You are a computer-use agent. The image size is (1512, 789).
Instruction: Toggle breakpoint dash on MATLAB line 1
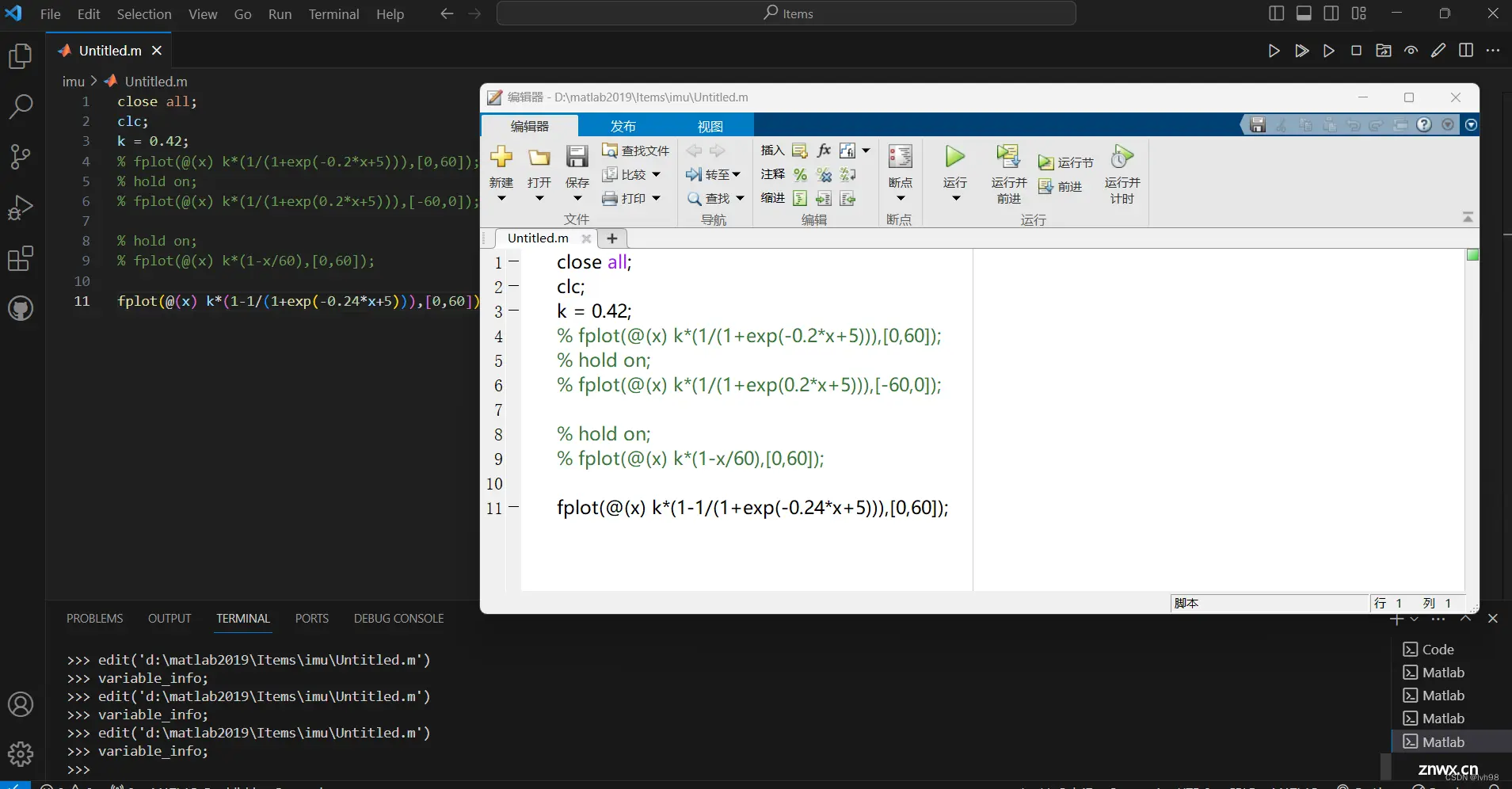click(x=514, y=261)
